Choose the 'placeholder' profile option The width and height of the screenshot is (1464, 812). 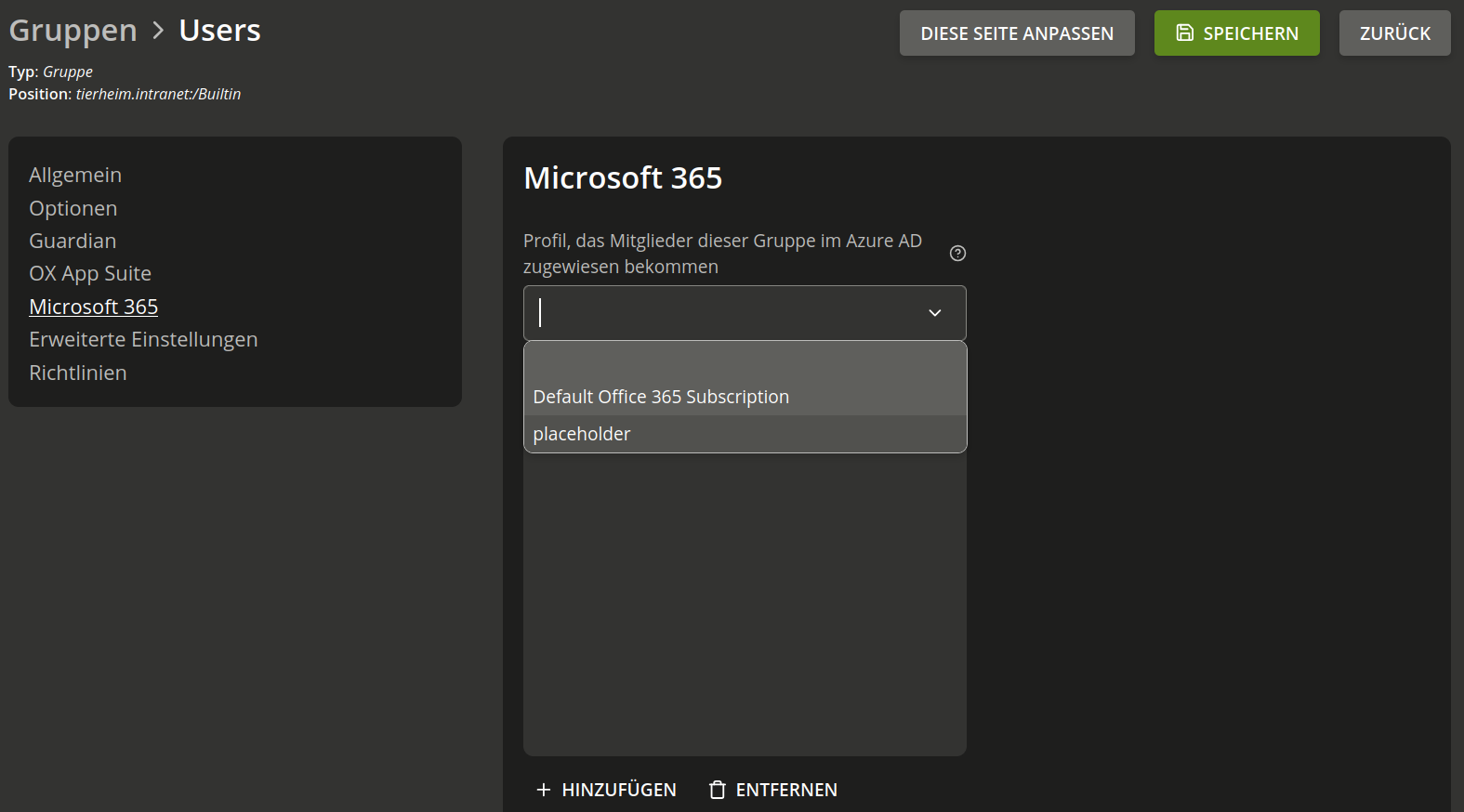pyautogui.click(x=745, y=434)
